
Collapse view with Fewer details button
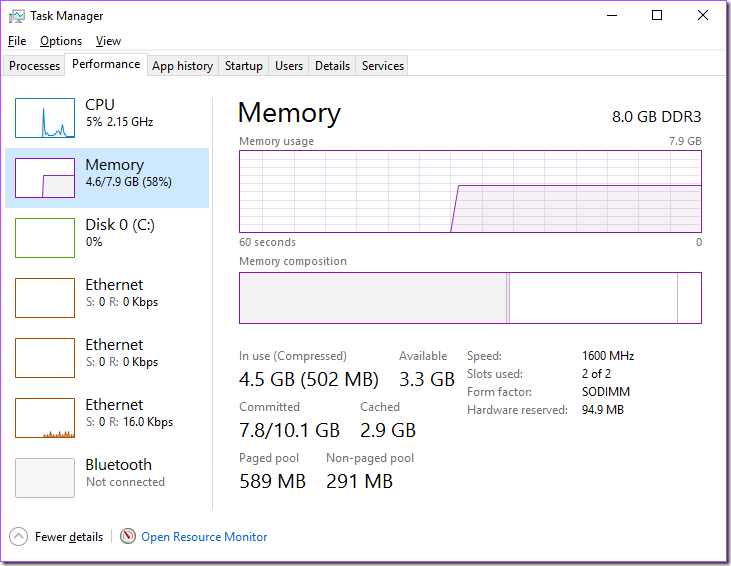[68, 537]
